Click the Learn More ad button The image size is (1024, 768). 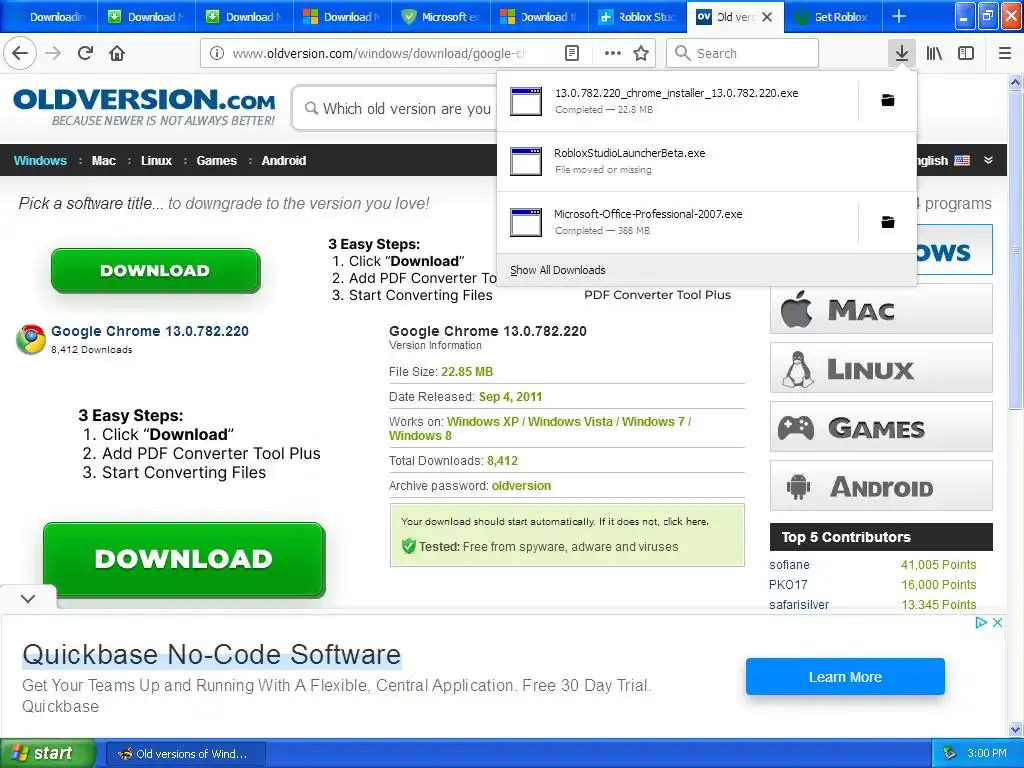click(x=845, y=677)
